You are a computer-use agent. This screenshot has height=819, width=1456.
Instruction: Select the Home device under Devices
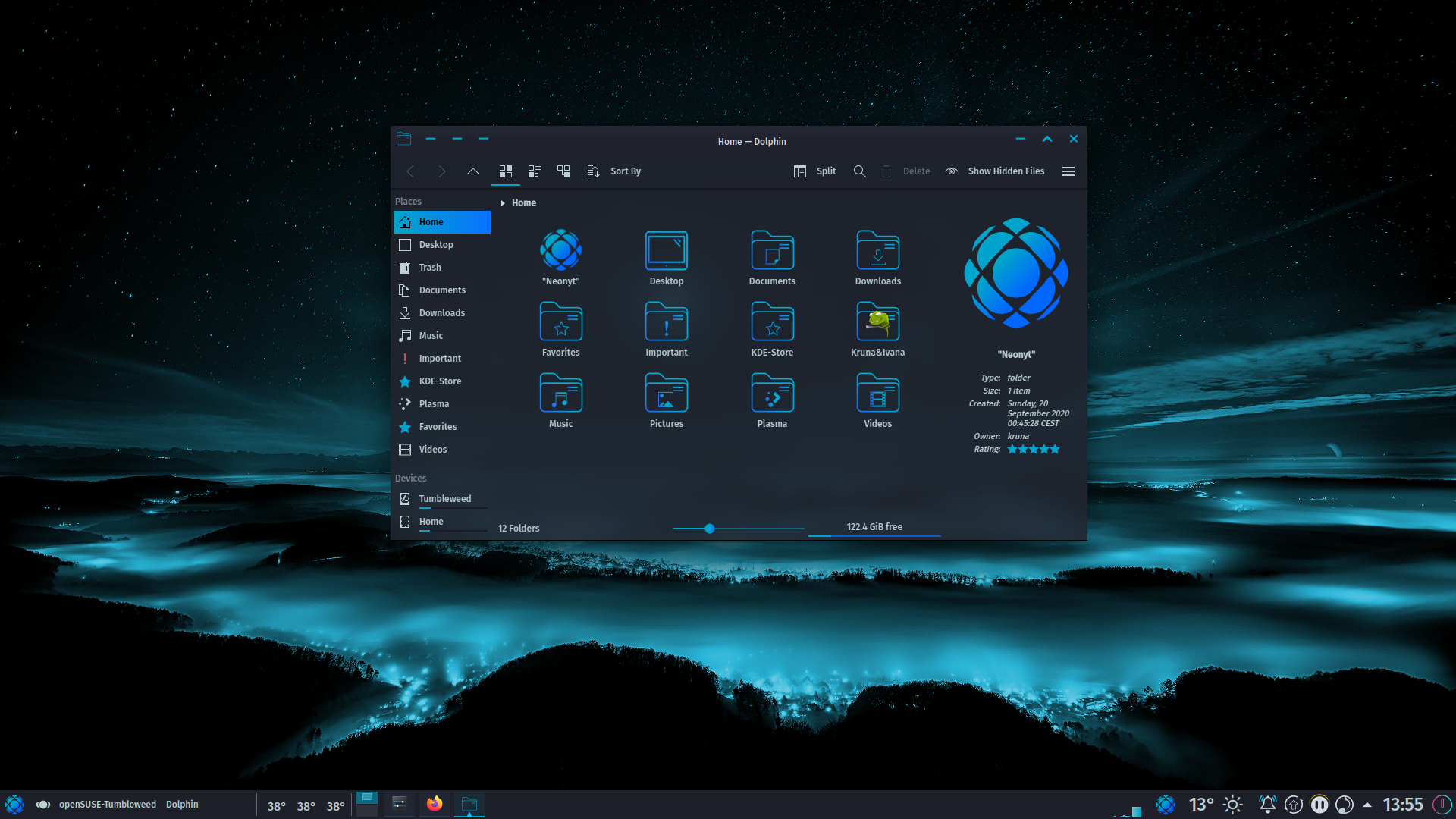pos(442,522)
